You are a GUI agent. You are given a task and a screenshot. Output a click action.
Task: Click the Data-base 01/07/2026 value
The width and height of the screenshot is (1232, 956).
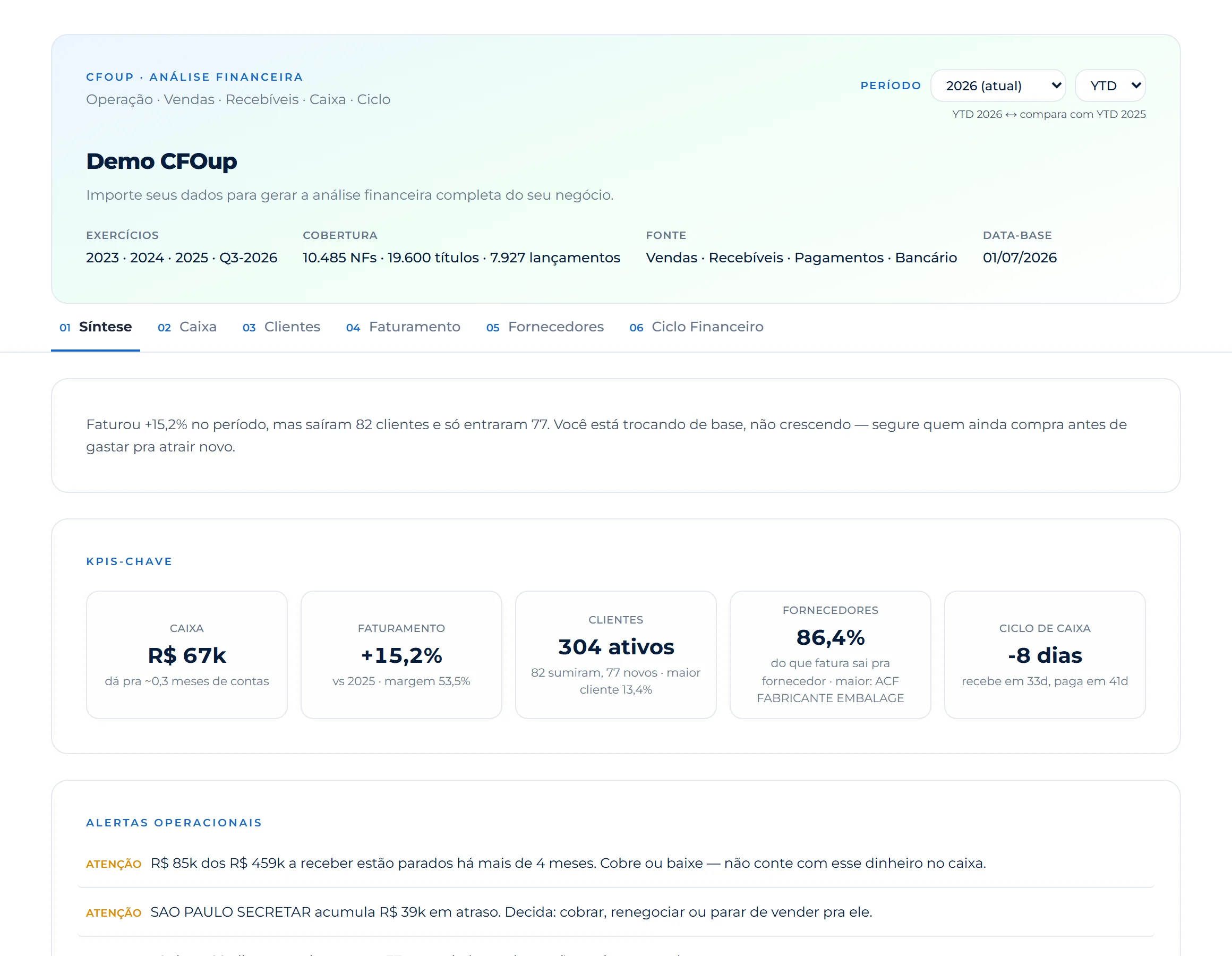click(1020, 258)
